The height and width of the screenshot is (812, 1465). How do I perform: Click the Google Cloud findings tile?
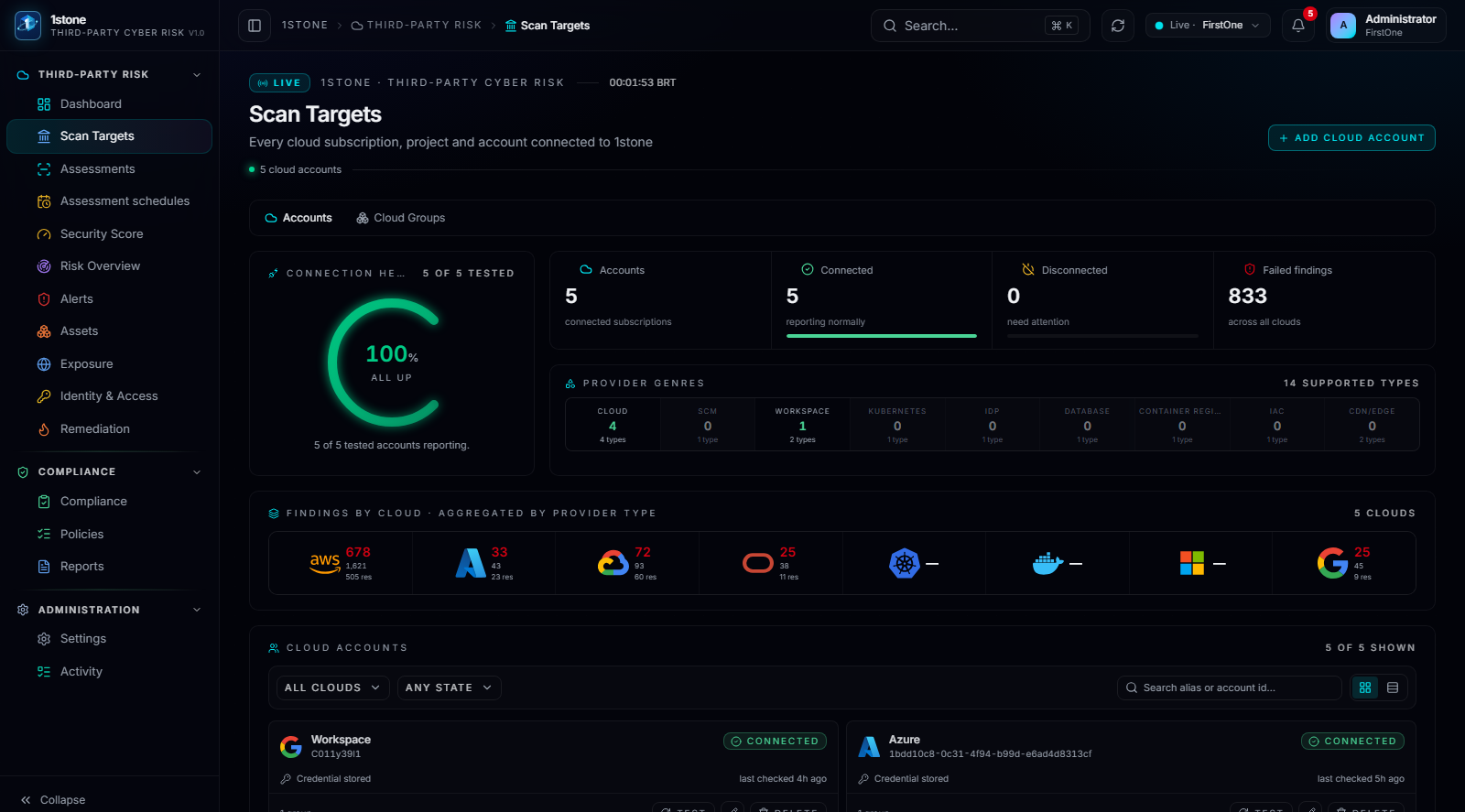pyautogui.click(x=627, y=564)
